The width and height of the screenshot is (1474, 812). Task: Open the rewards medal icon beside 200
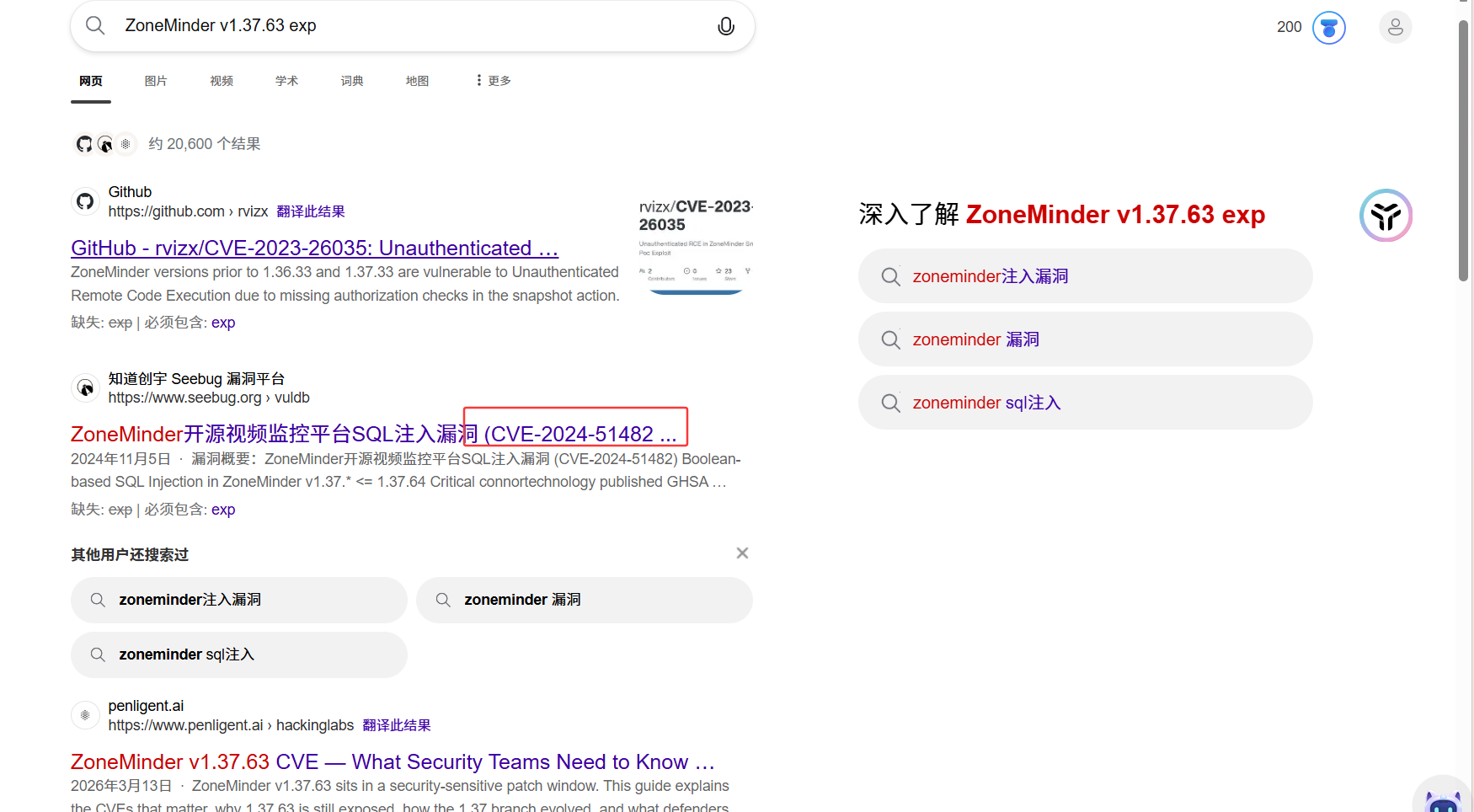point(1328,28)
